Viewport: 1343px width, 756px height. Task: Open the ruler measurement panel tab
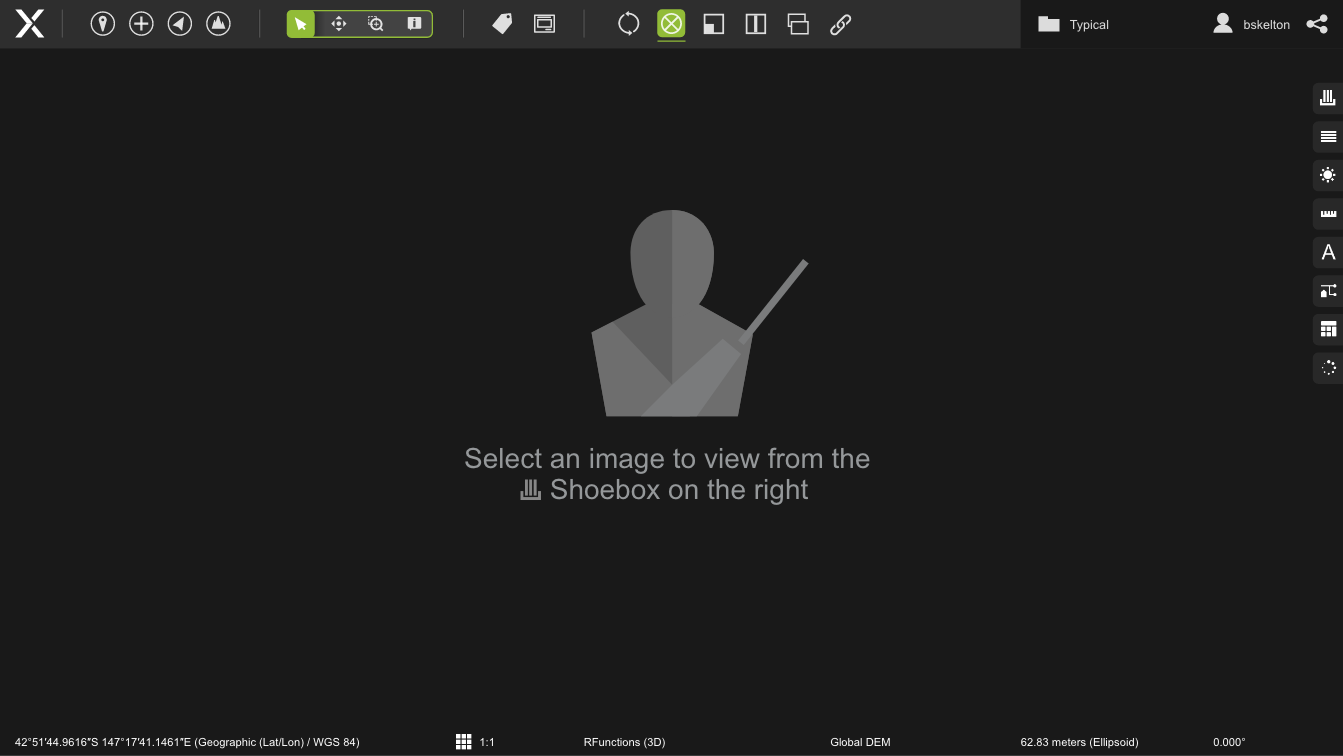1328,213
